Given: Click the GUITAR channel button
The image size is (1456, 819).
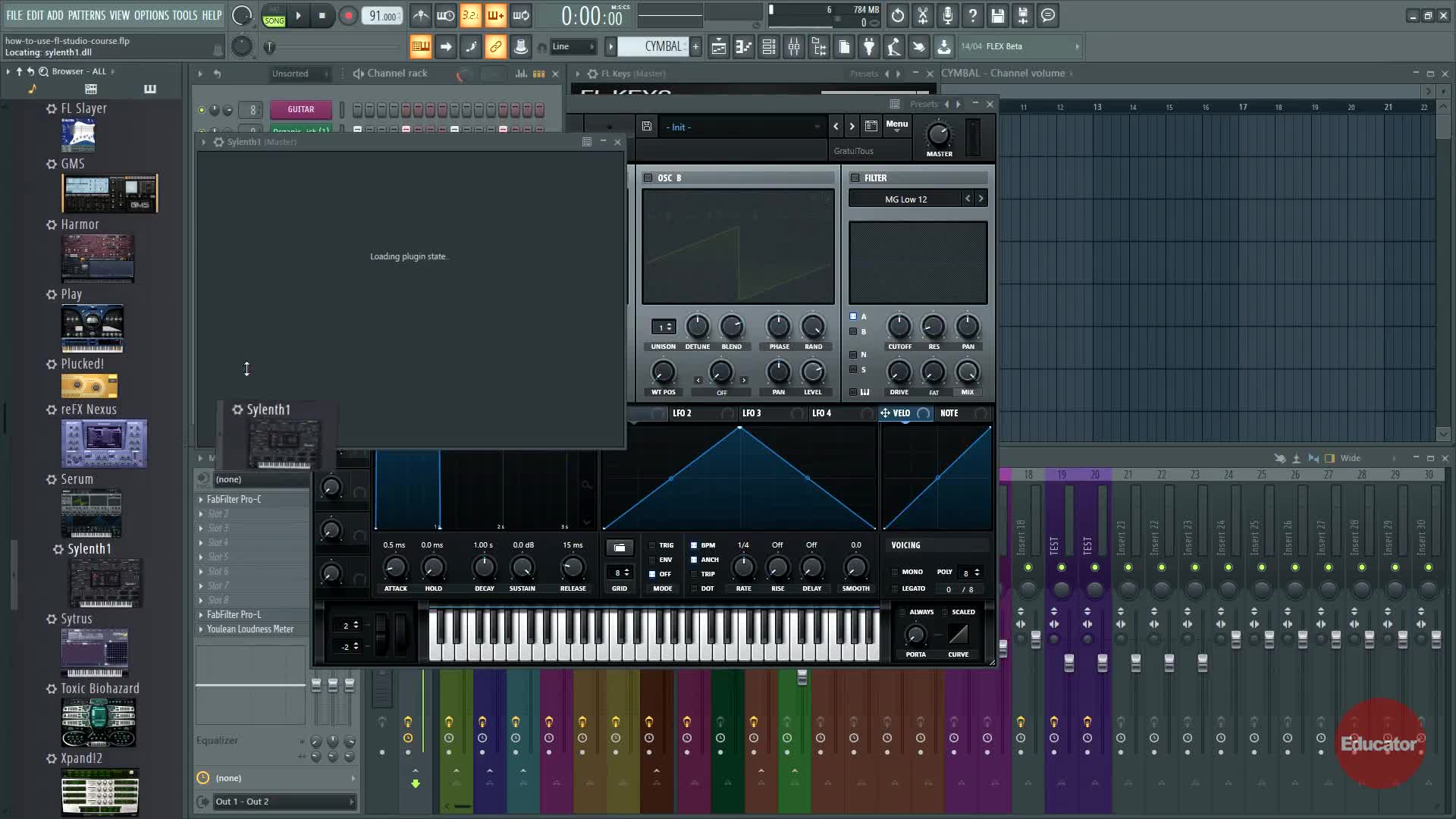Looking at the screenshot, I should (301, 109).
